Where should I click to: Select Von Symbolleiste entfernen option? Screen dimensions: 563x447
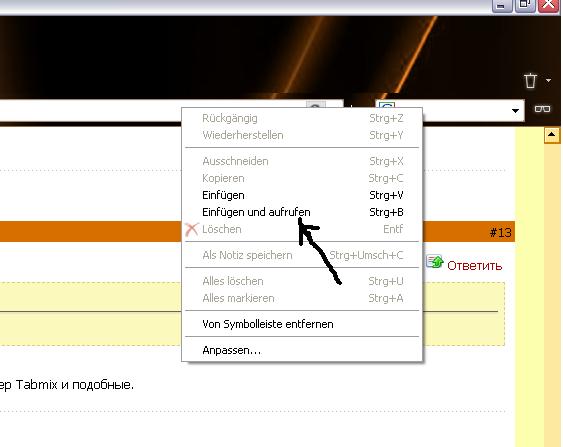pos(302,324)
